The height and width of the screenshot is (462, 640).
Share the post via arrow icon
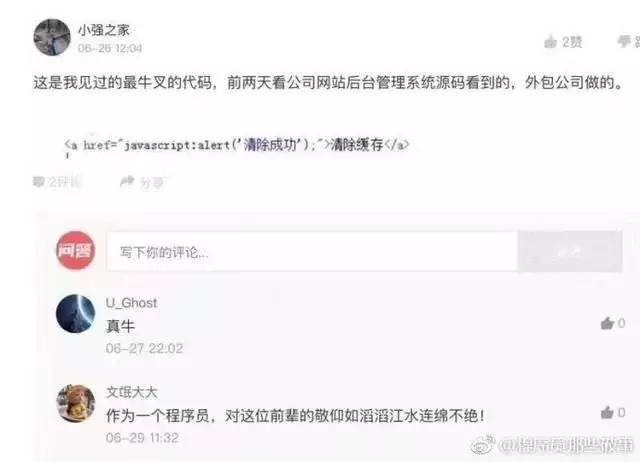pyautogui.click(x=142, y=182)
